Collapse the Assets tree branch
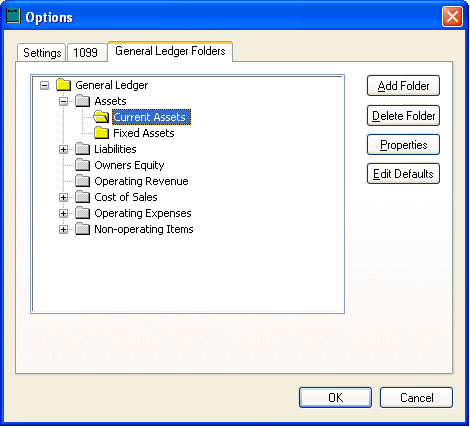This screenshot has height=427, width=470. [63, 101]
